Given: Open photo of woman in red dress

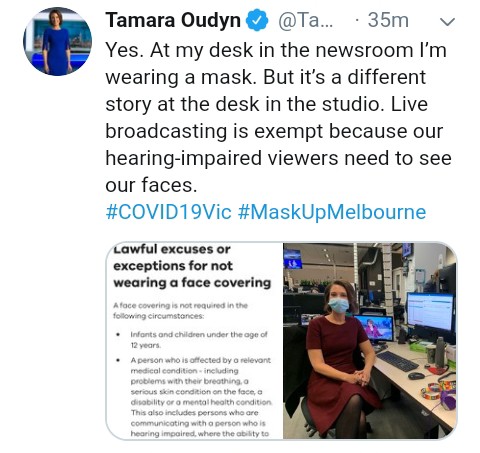Looking at the screenshot, I should 370,341.
